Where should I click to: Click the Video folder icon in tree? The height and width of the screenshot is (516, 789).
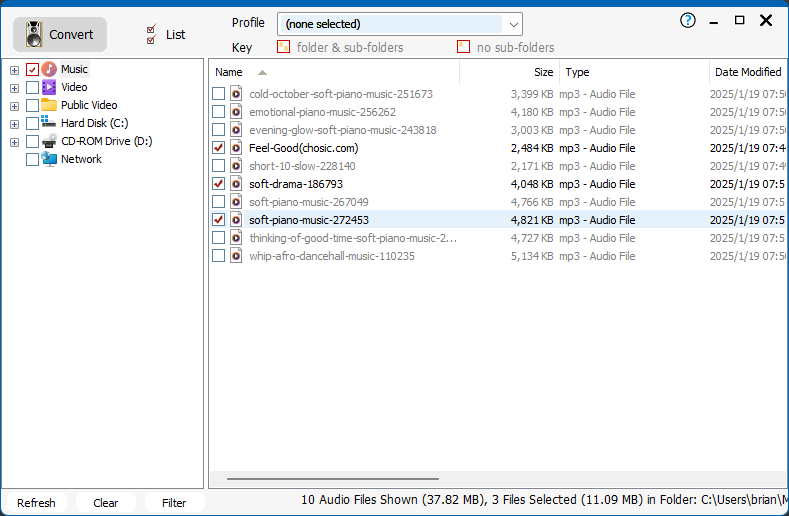tap(49, 88)
